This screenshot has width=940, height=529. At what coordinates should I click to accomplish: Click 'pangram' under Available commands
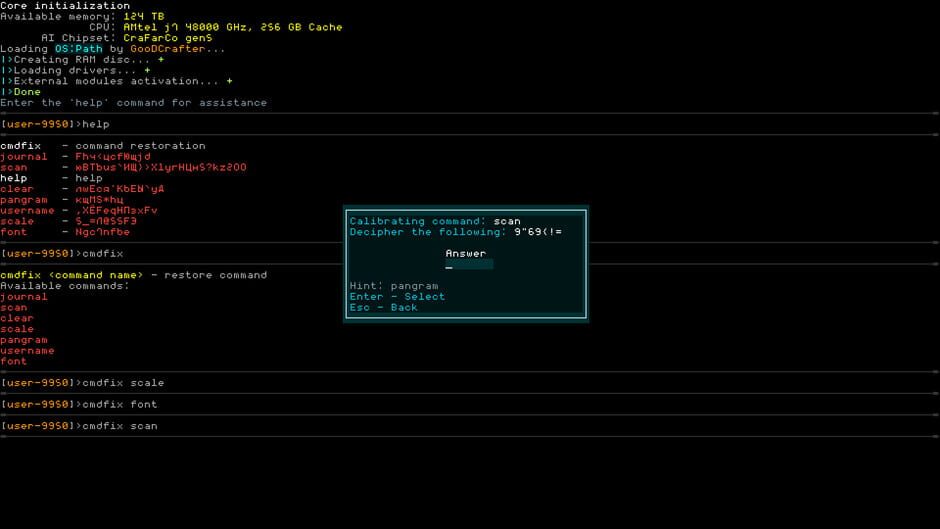click(x=24, y=340)
